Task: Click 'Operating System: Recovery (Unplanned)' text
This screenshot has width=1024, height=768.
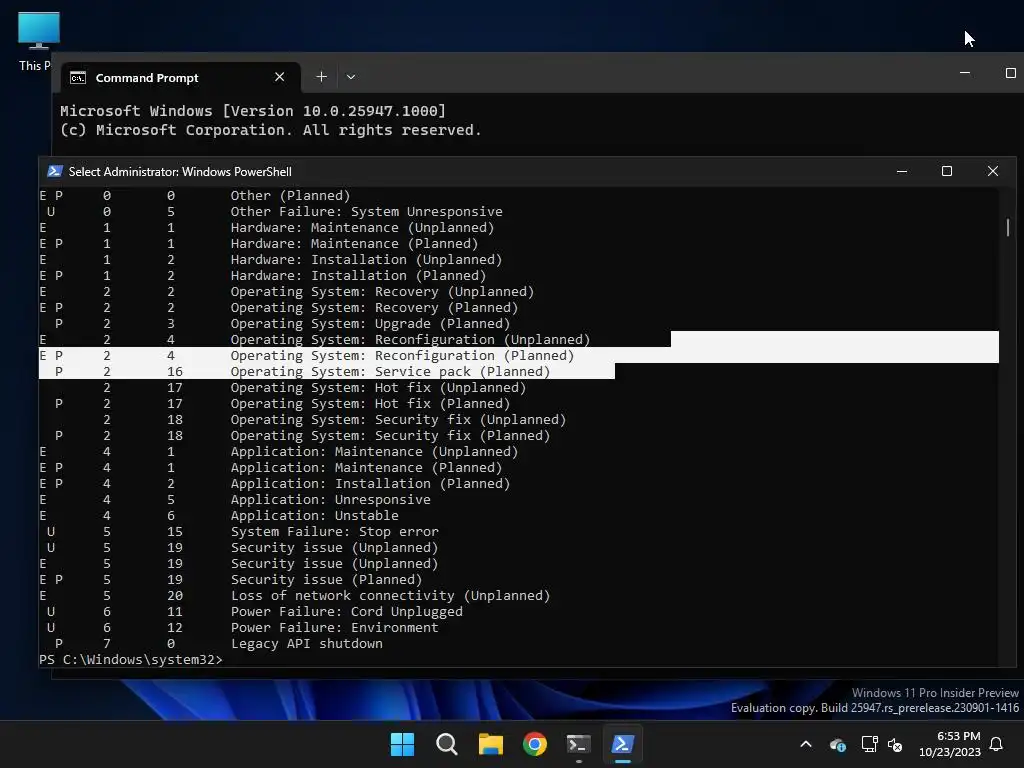Action: coord(382,291)
